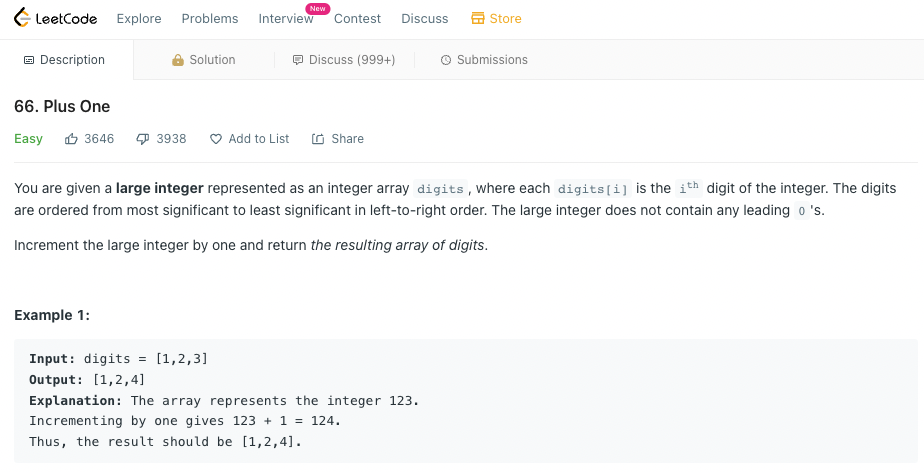Click the Share arrow icon

click(318, 139)
